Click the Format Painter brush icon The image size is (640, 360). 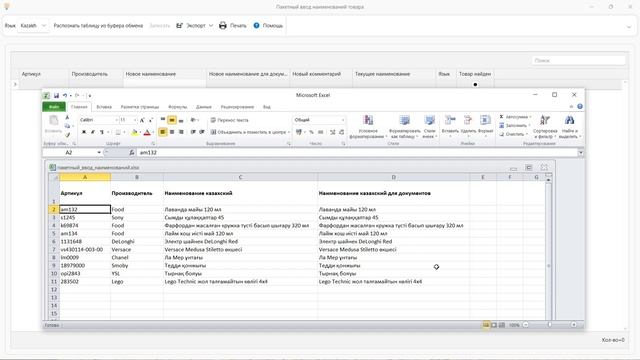[x=68, y=134]
